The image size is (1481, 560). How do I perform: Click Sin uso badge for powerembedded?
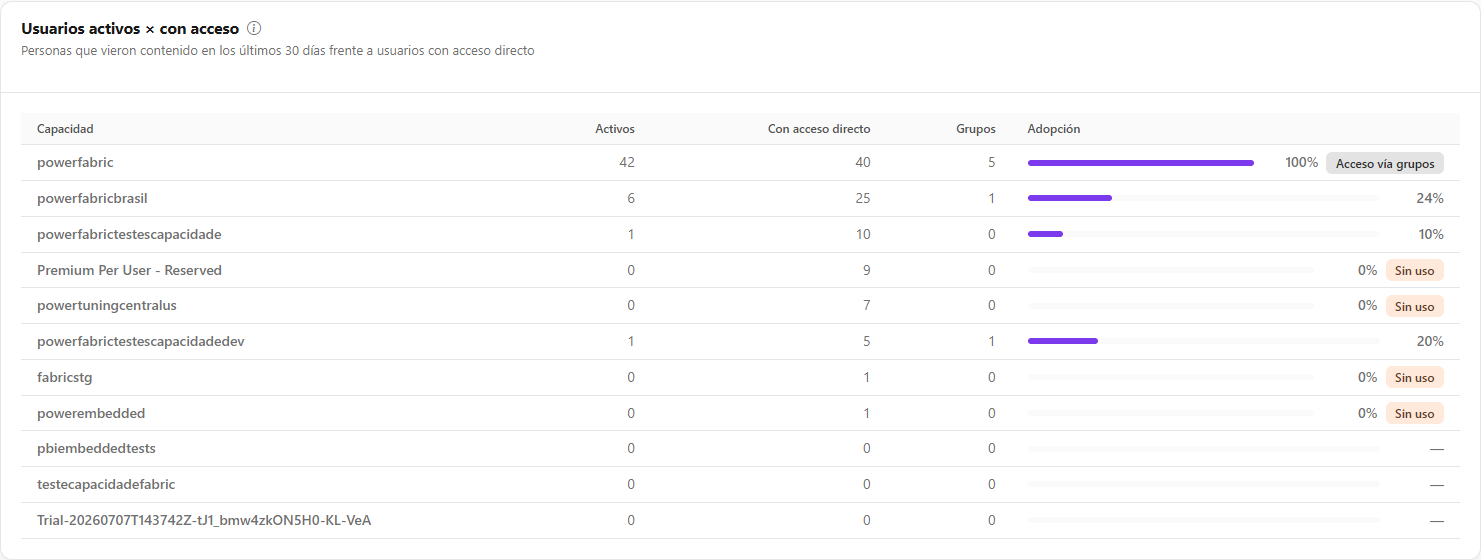1415,413
